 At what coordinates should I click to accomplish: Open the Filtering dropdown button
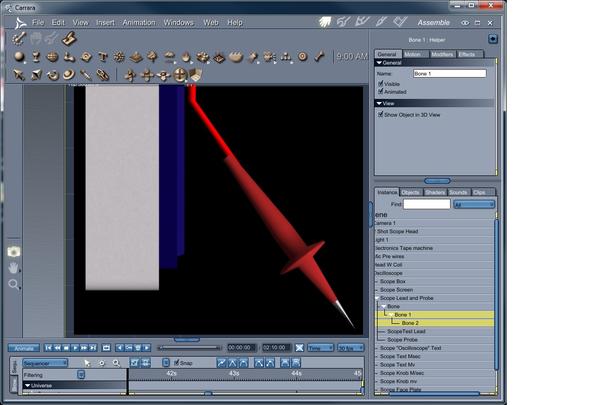coord(81,374)
